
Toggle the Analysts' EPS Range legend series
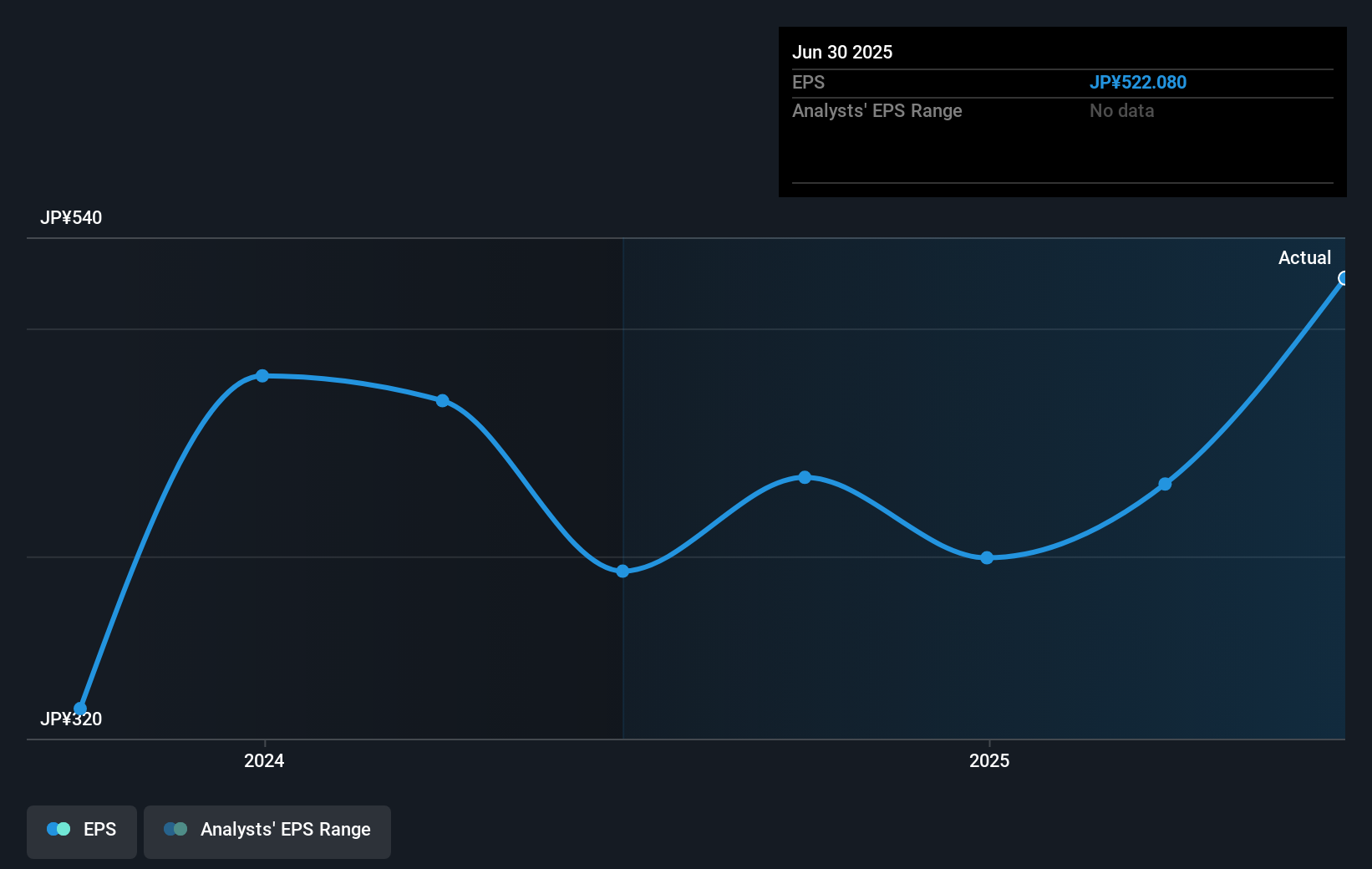coord(267,831)
